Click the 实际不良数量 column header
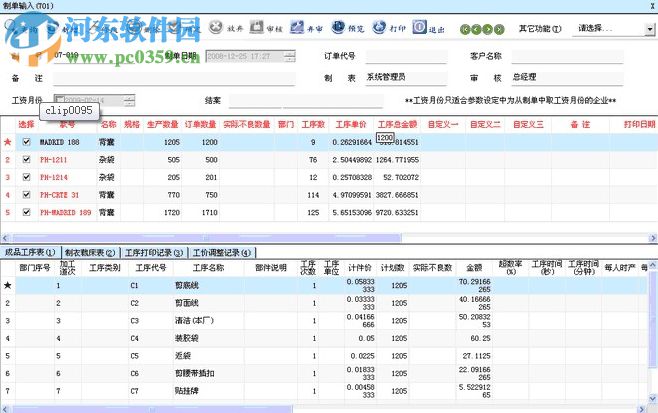 click(247, 124)
